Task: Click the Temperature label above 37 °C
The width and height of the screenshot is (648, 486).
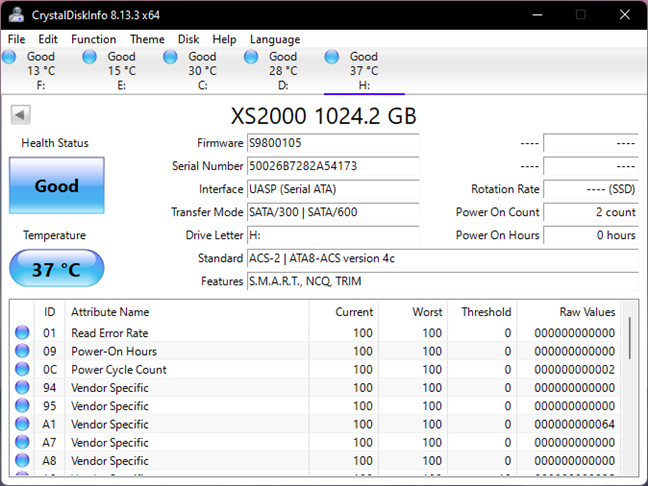Action: 55,235
